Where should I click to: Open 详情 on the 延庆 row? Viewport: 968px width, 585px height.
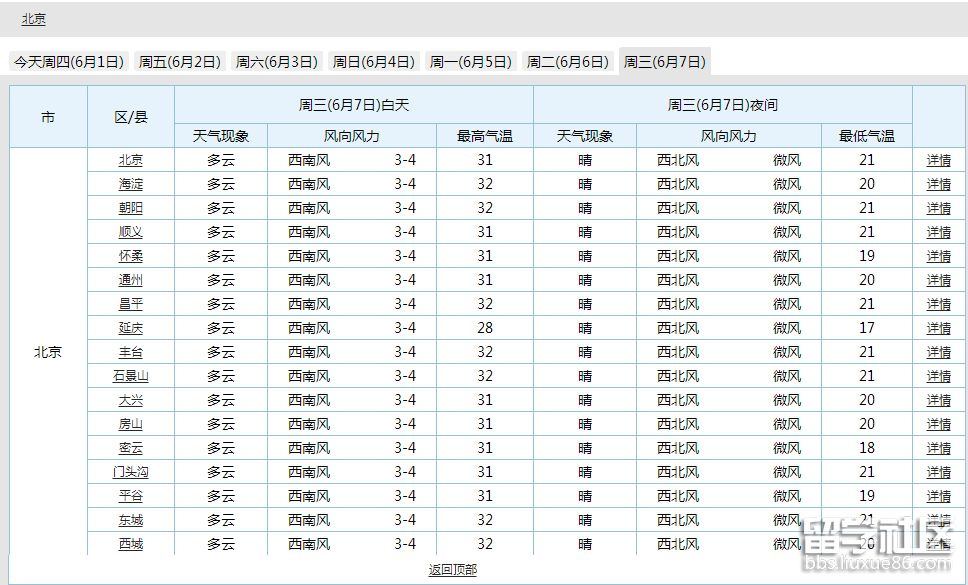[938, 327]
